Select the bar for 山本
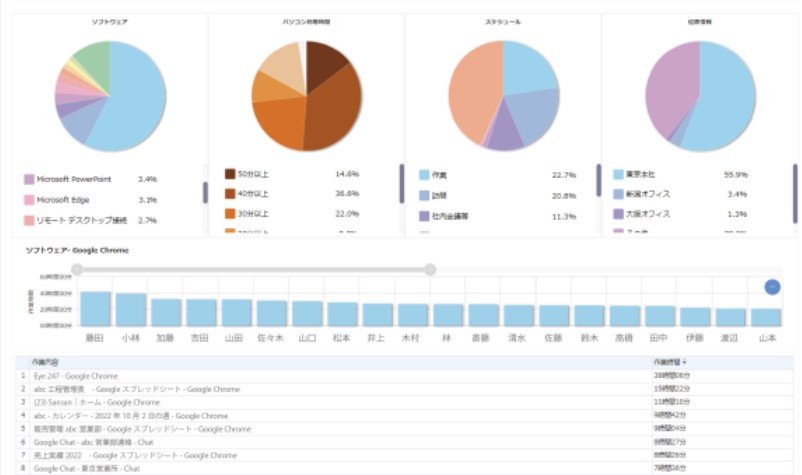 766,318
